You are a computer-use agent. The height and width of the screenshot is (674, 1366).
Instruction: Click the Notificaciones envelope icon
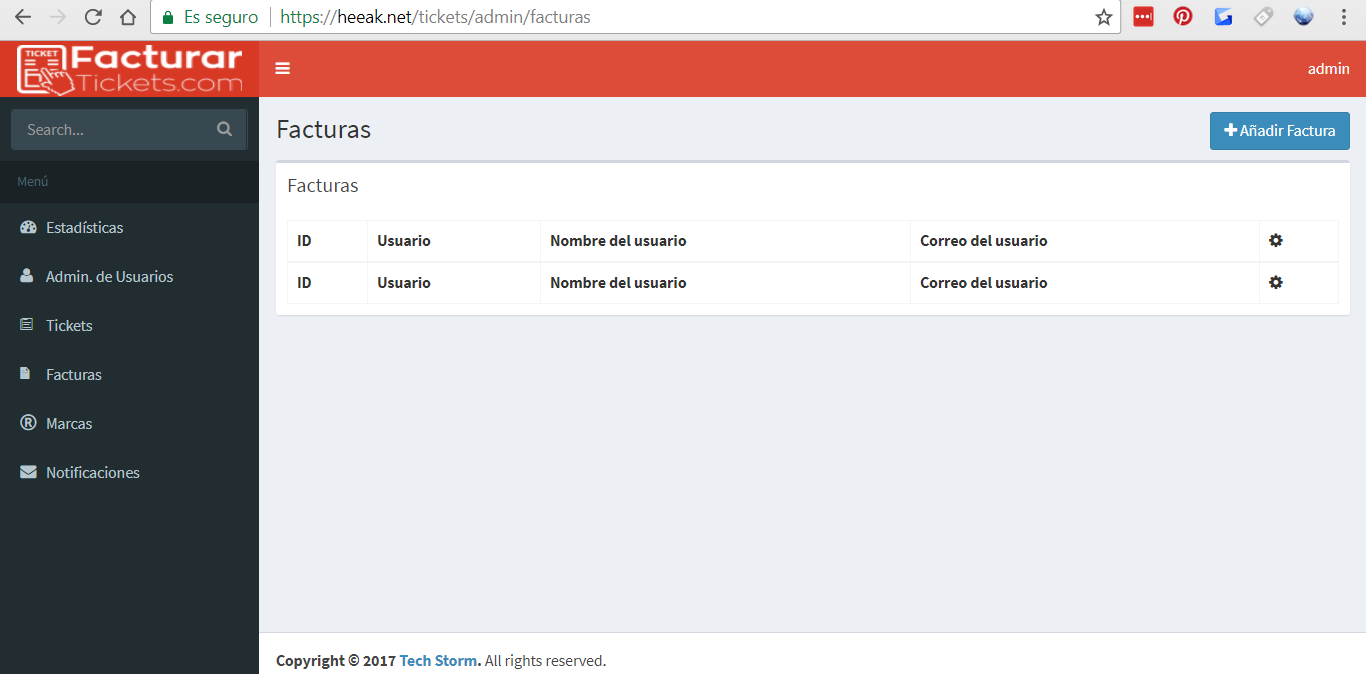pyautogui.click(x=28, y=472)
